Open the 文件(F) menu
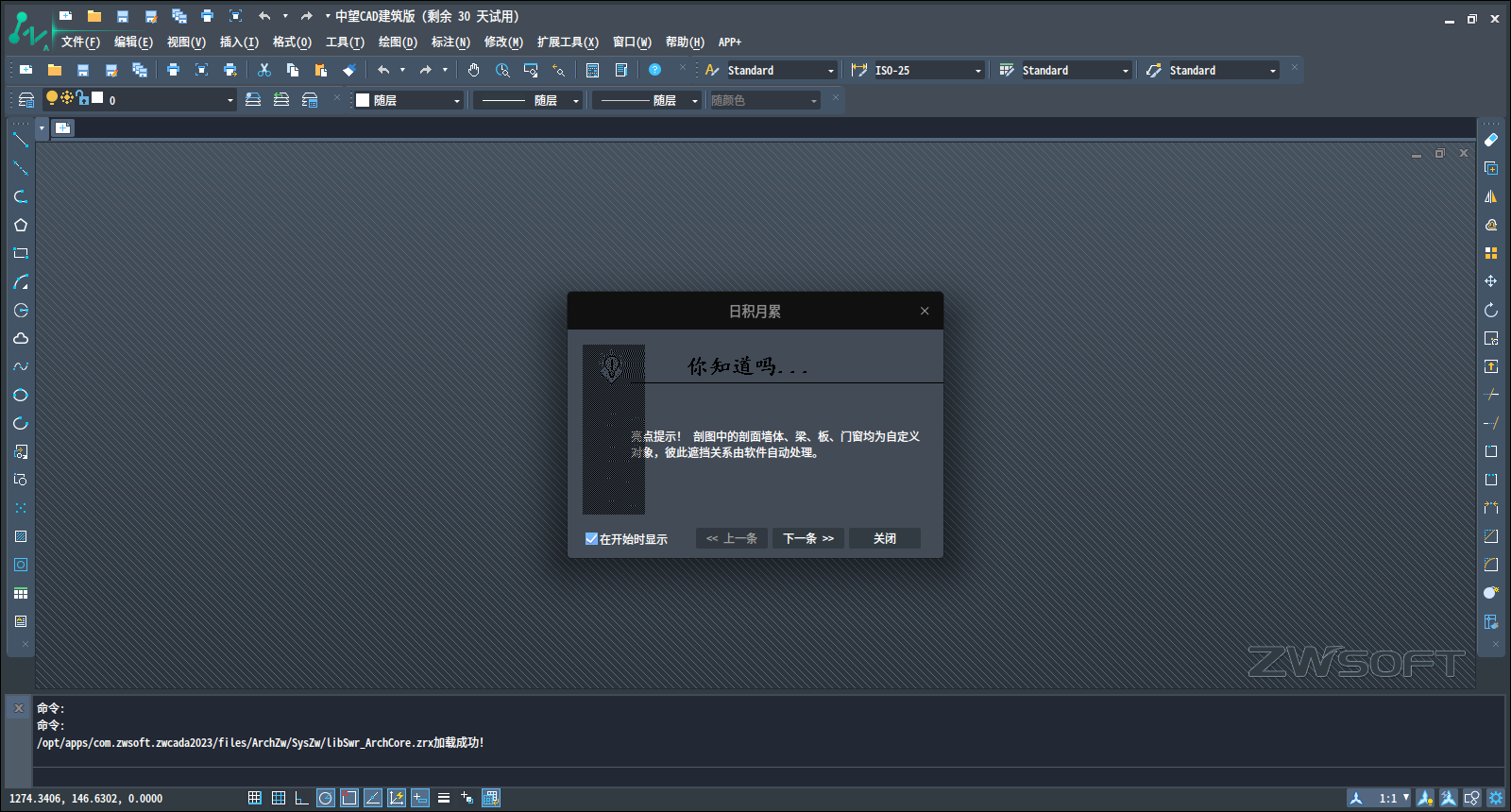Screen dimensions: 1511x812 80,42
